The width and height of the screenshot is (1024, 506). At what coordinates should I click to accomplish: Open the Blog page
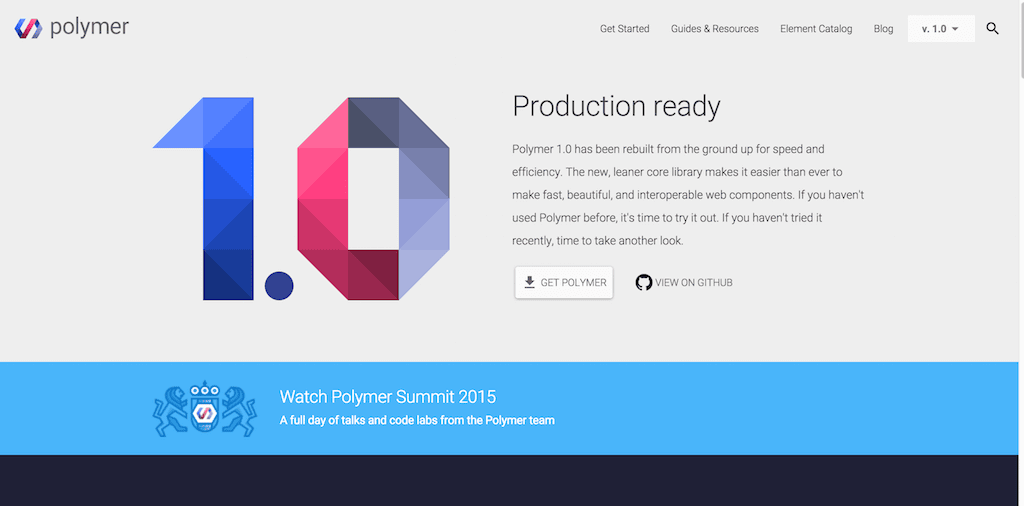(x=883, y=29)
